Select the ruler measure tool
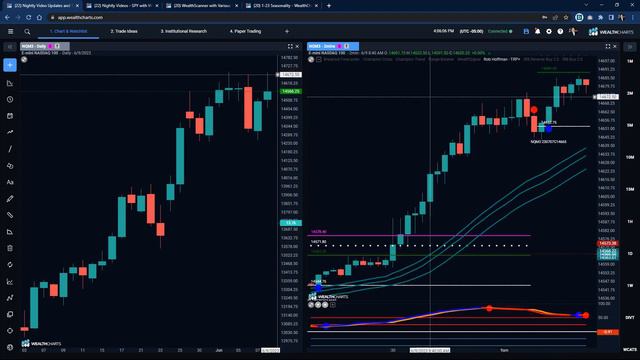This screenshot has width=640, height=360. coord(10,215)
